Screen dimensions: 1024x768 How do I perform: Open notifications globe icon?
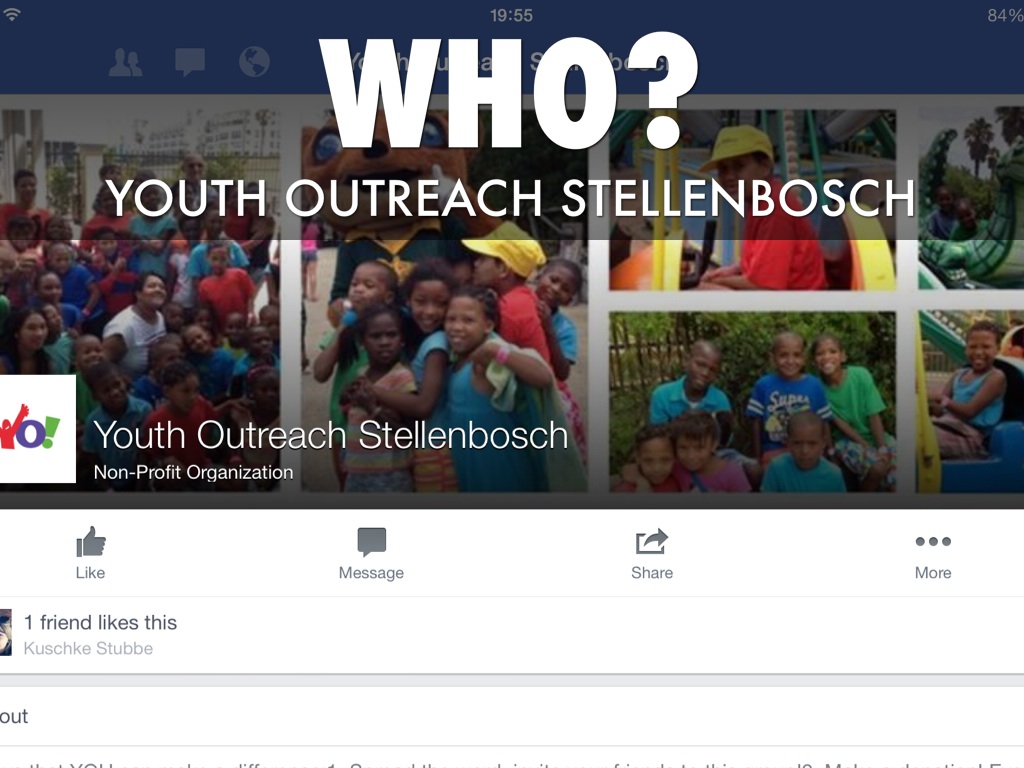(x=254, y=63)
